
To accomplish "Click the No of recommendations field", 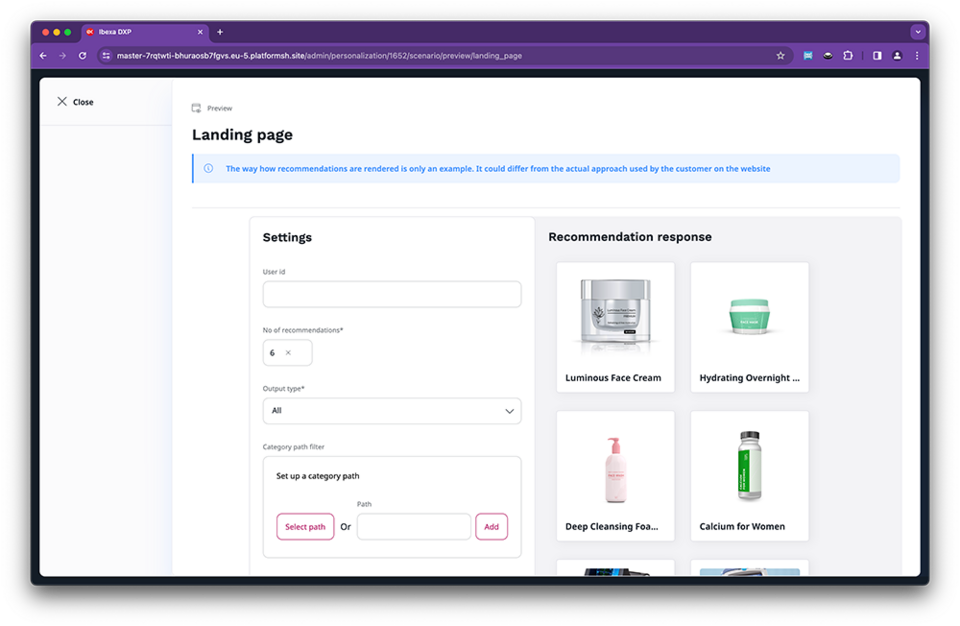I will pyautogui.click(x=287, y=353).
